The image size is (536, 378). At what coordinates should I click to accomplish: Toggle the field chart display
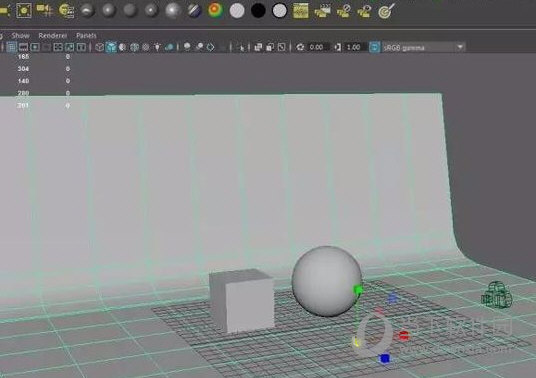58,47
